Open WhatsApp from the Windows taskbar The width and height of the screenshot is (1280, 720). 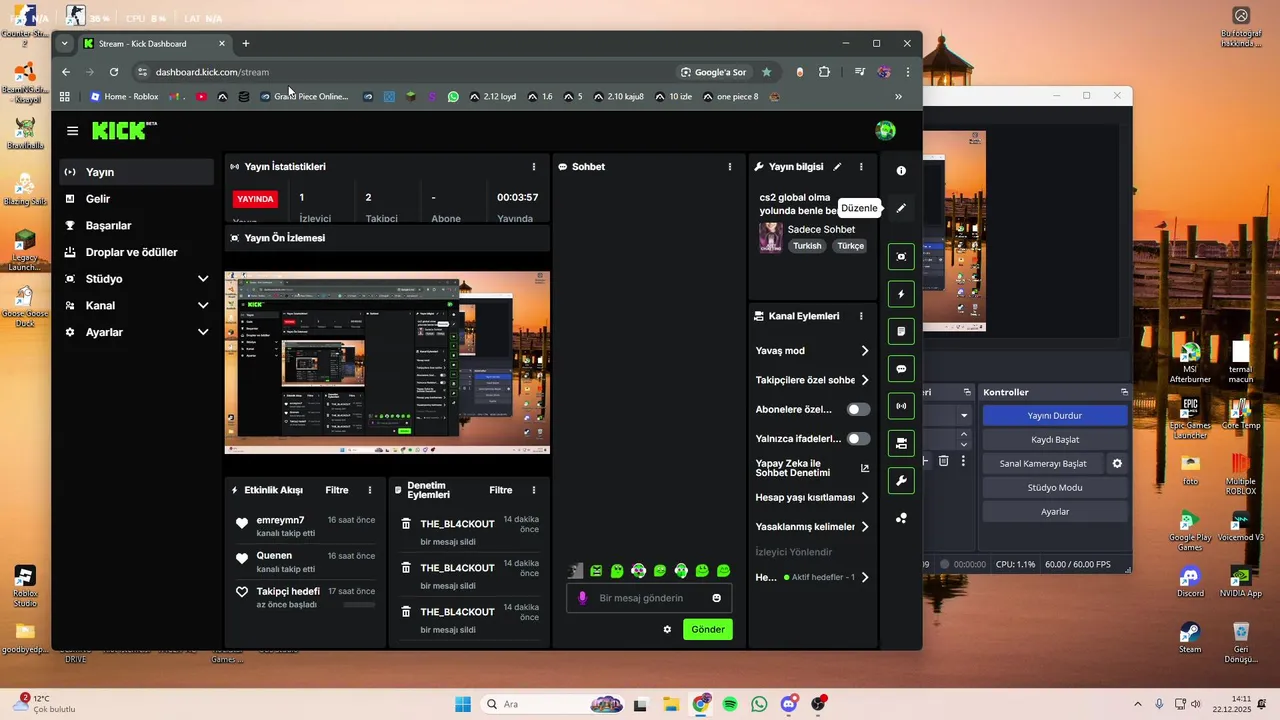(x=759, y=704)
